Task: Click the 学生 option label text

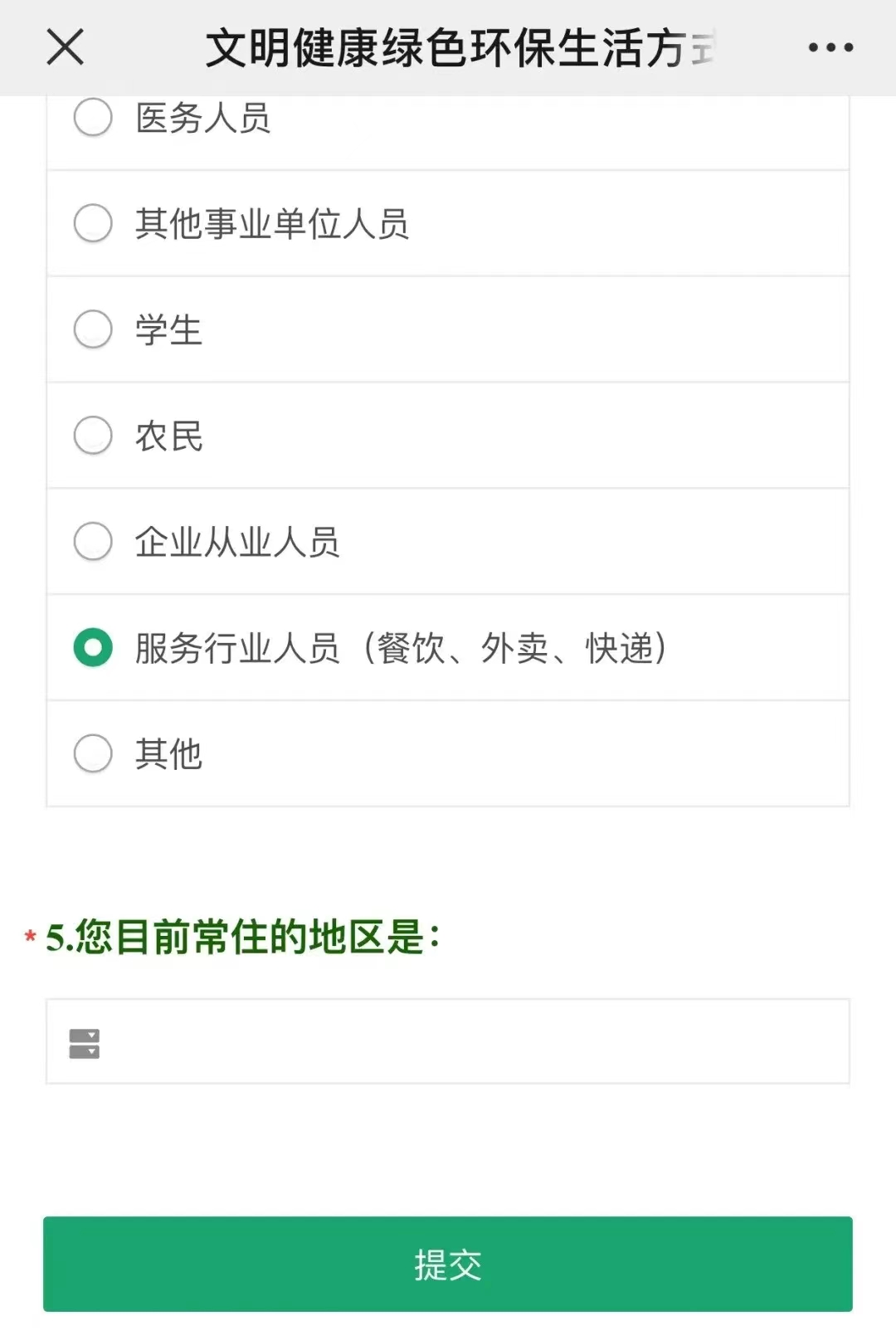Action: [168, 330]
